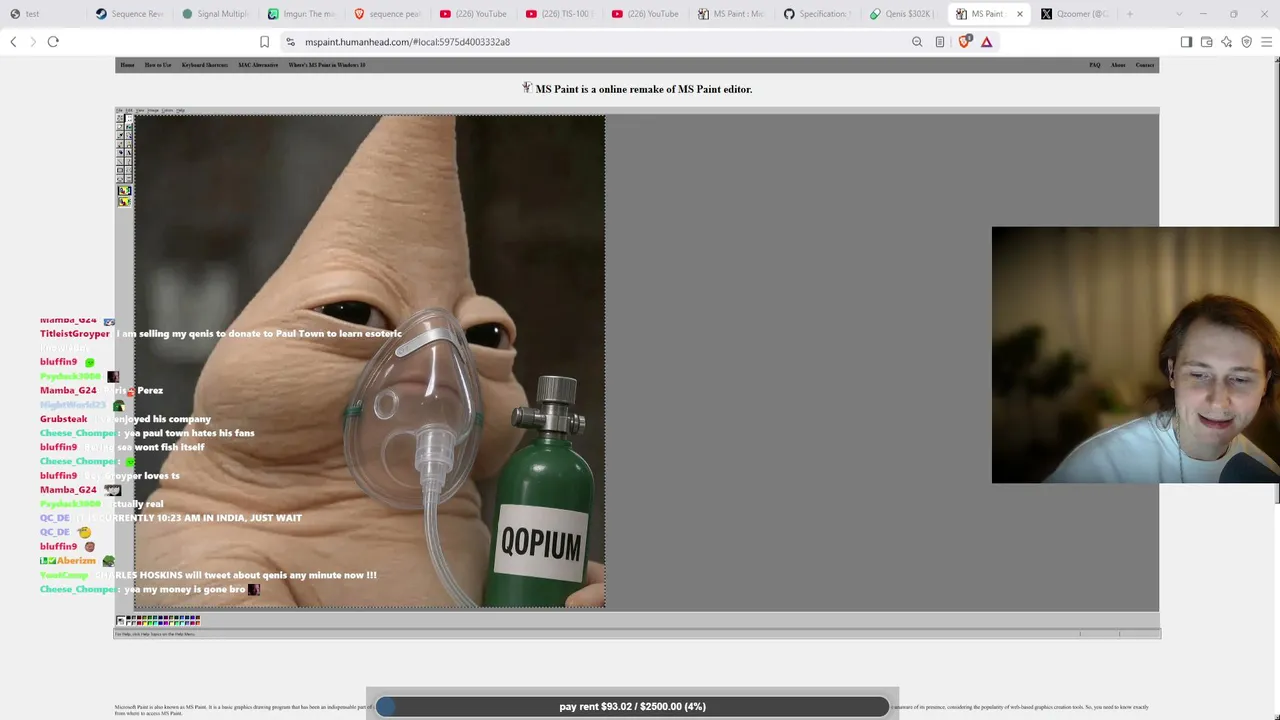Toggle reader mode icon in address bar
The height and width of the screenshot is (720, 1280).
pos(940,42)
